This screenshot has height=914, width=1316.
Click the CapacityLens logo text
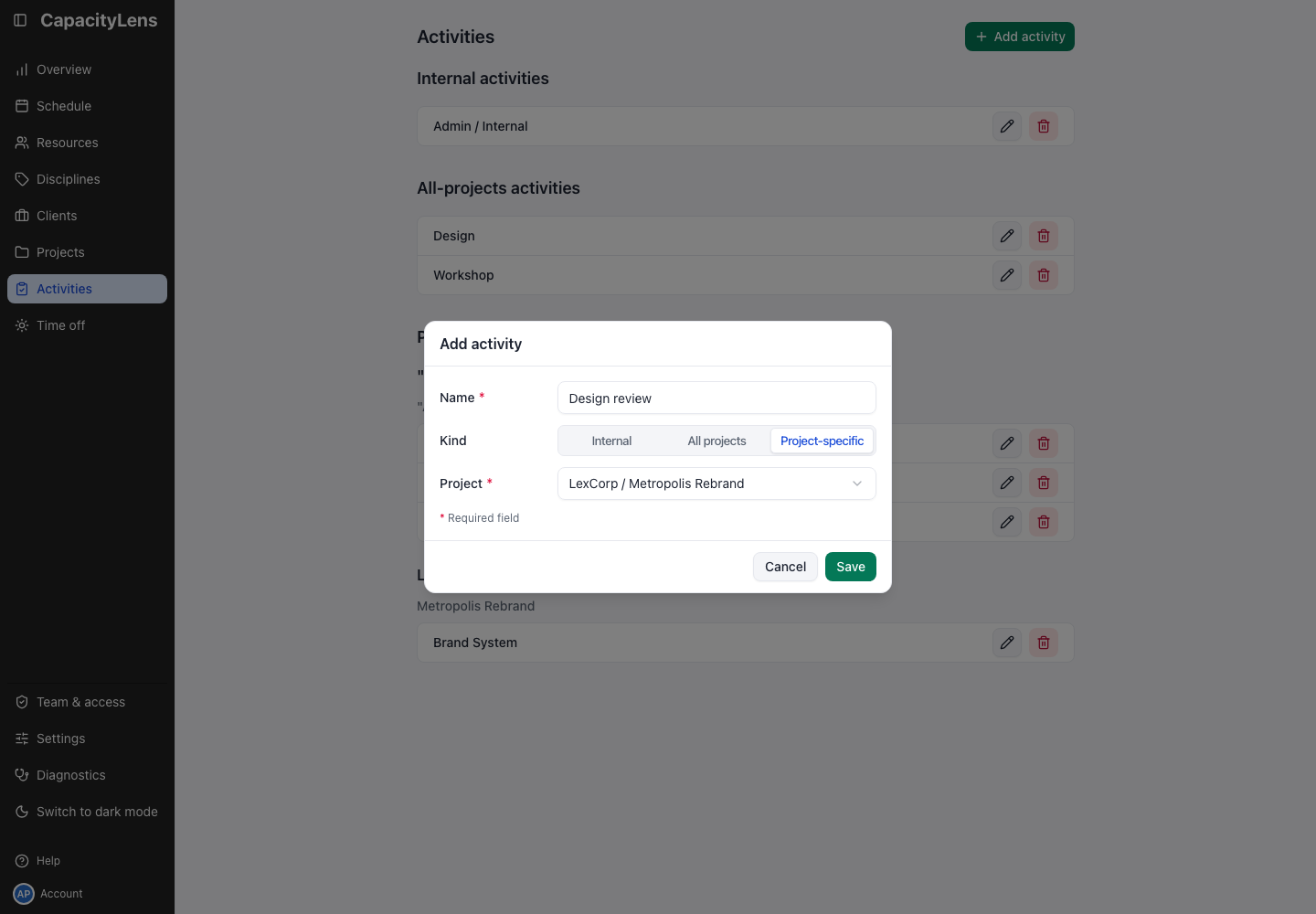click(x=99, y=20)
